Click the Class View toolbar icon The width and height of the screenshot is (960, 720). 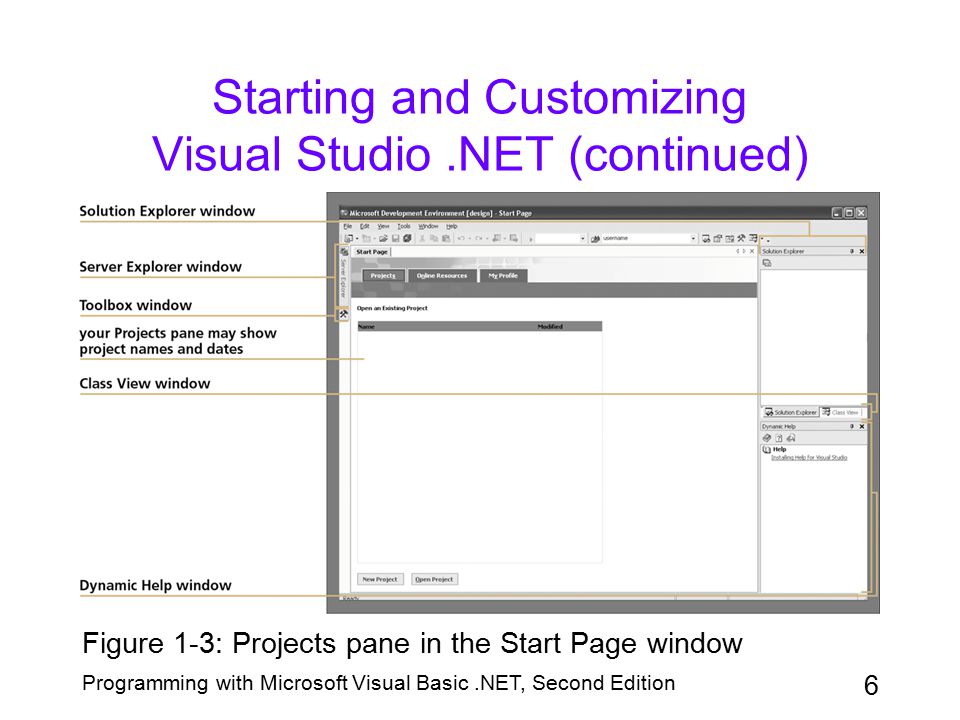753,238
